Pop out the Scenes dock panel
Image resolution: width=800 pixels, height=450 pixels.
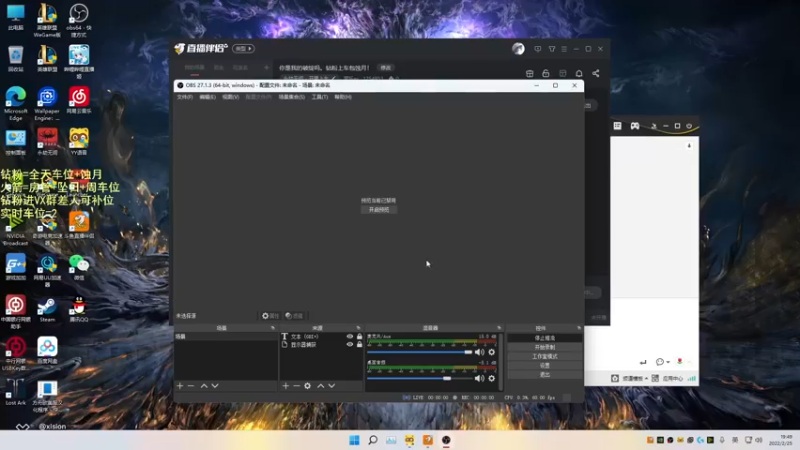(x=273, y=328)
